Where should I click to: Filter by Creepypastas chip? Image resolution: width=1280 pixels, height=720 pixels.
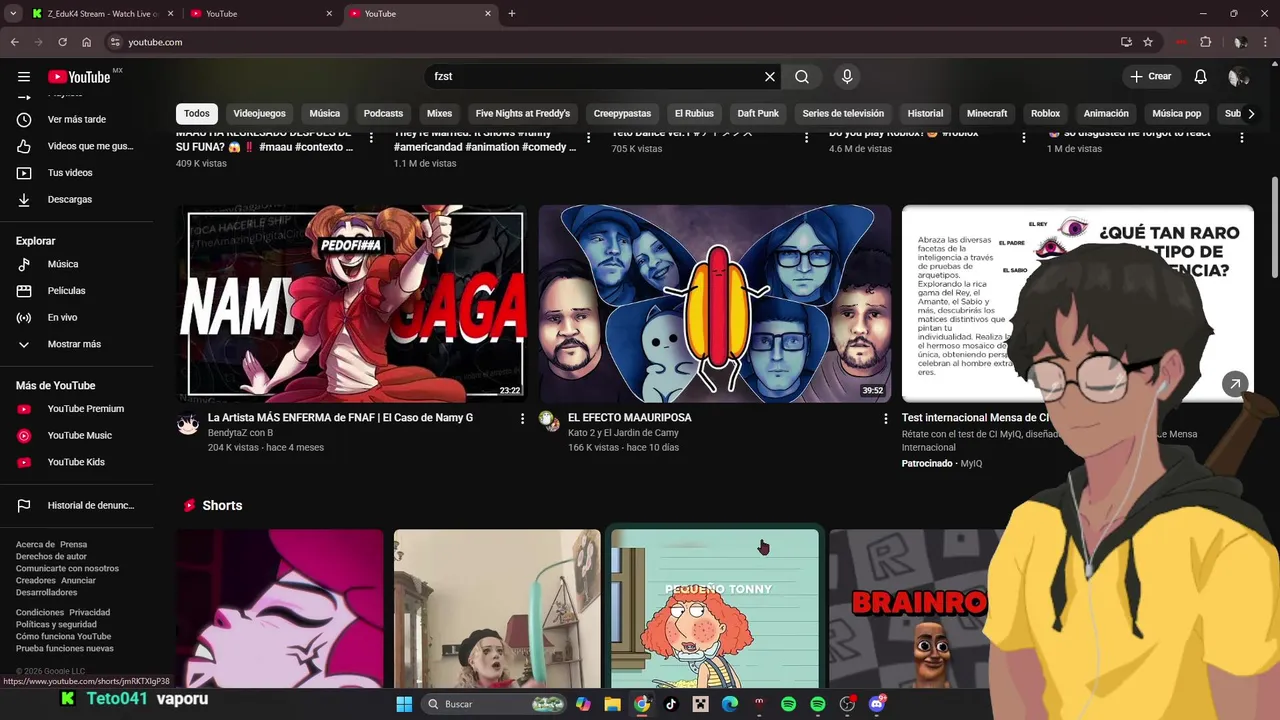(622, 114)
